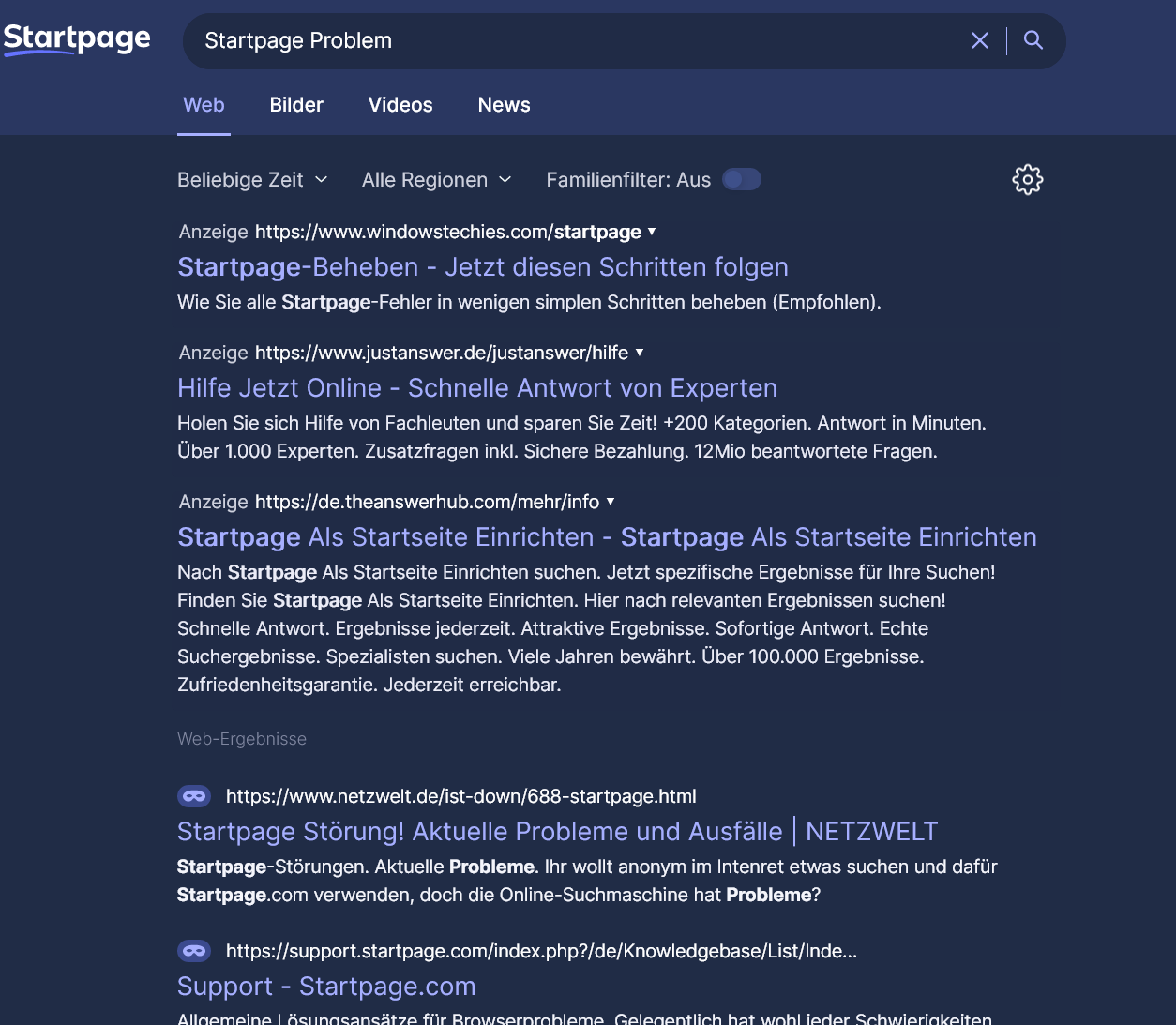Screen dimensions: 1176x1025
Task: Switch to the Videos tab
Action: [400, 105]
